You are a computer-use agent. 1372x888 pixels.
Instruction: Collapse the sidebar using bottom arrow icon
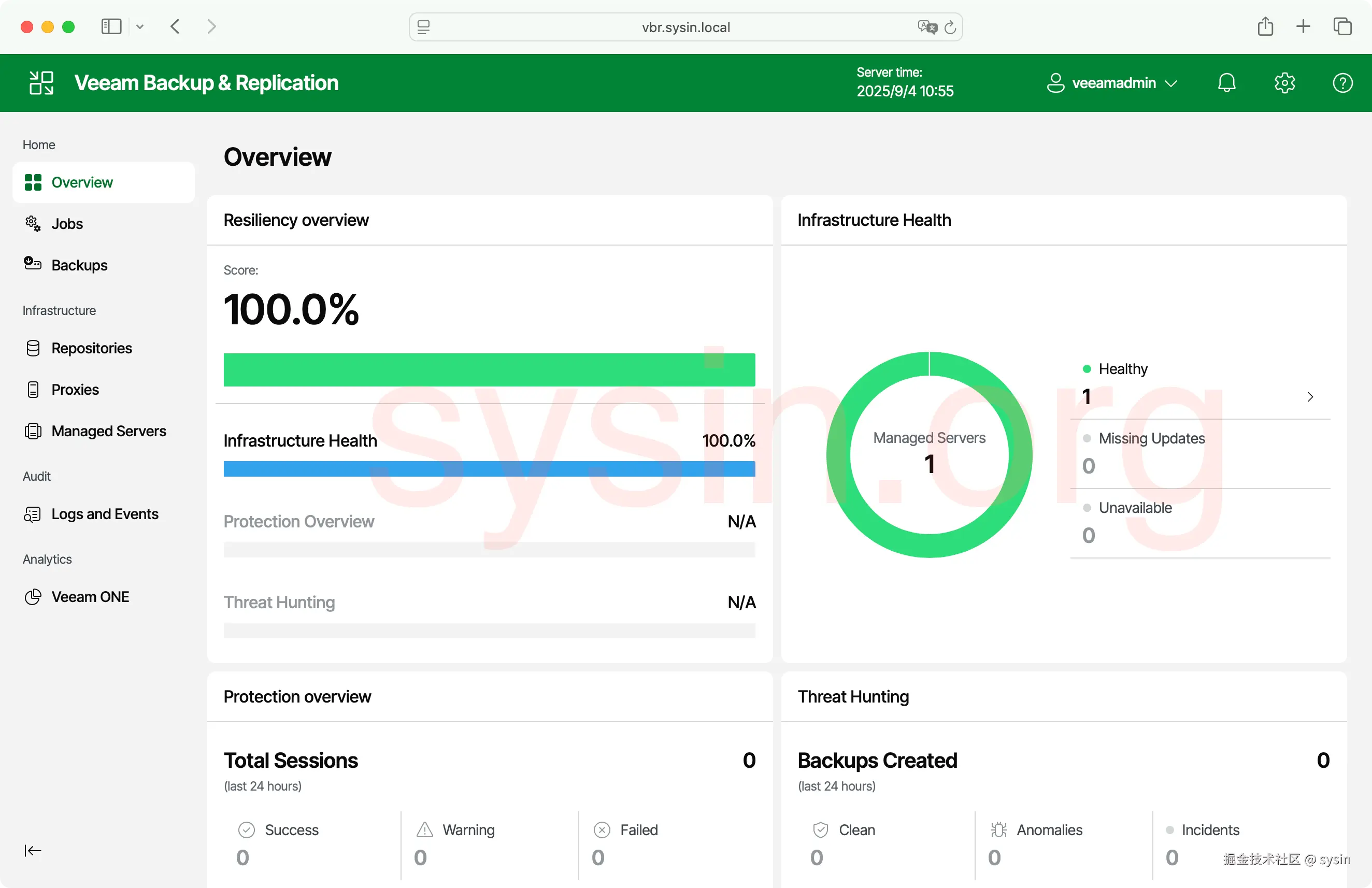[x=32, y=850]
